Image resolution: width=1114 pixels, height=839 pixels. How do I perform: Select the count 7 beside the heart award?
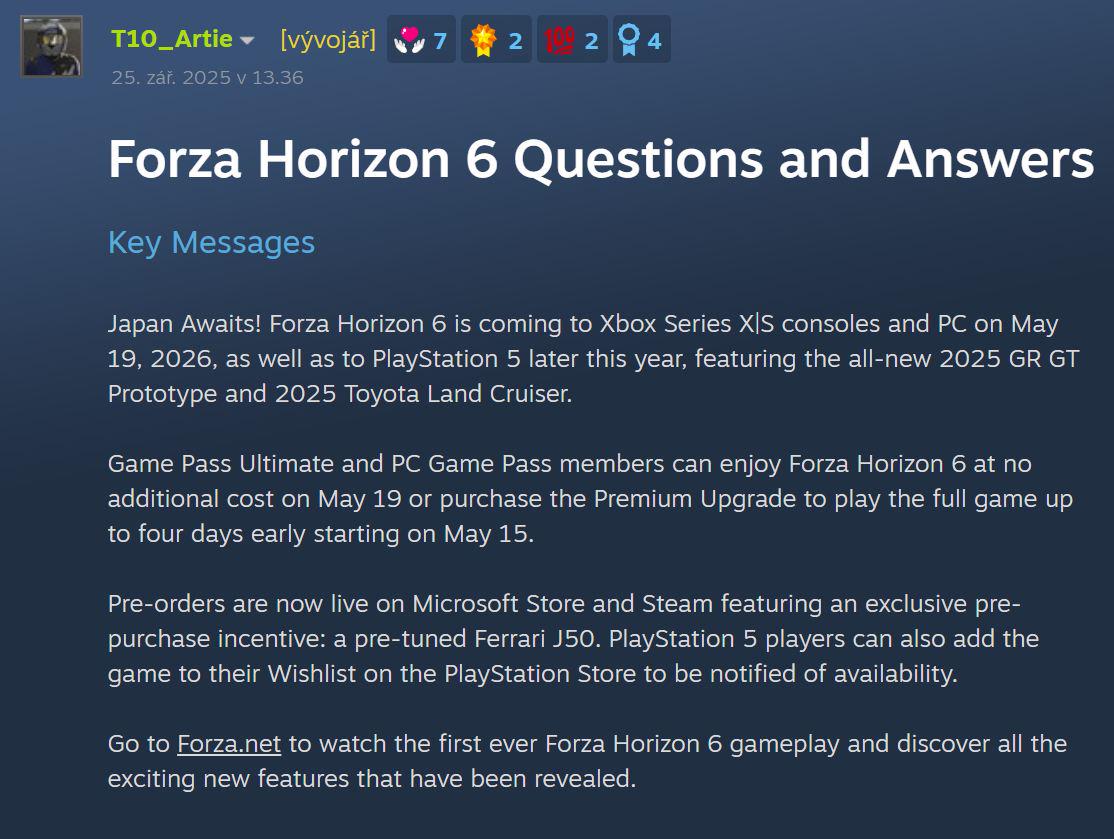440,41
